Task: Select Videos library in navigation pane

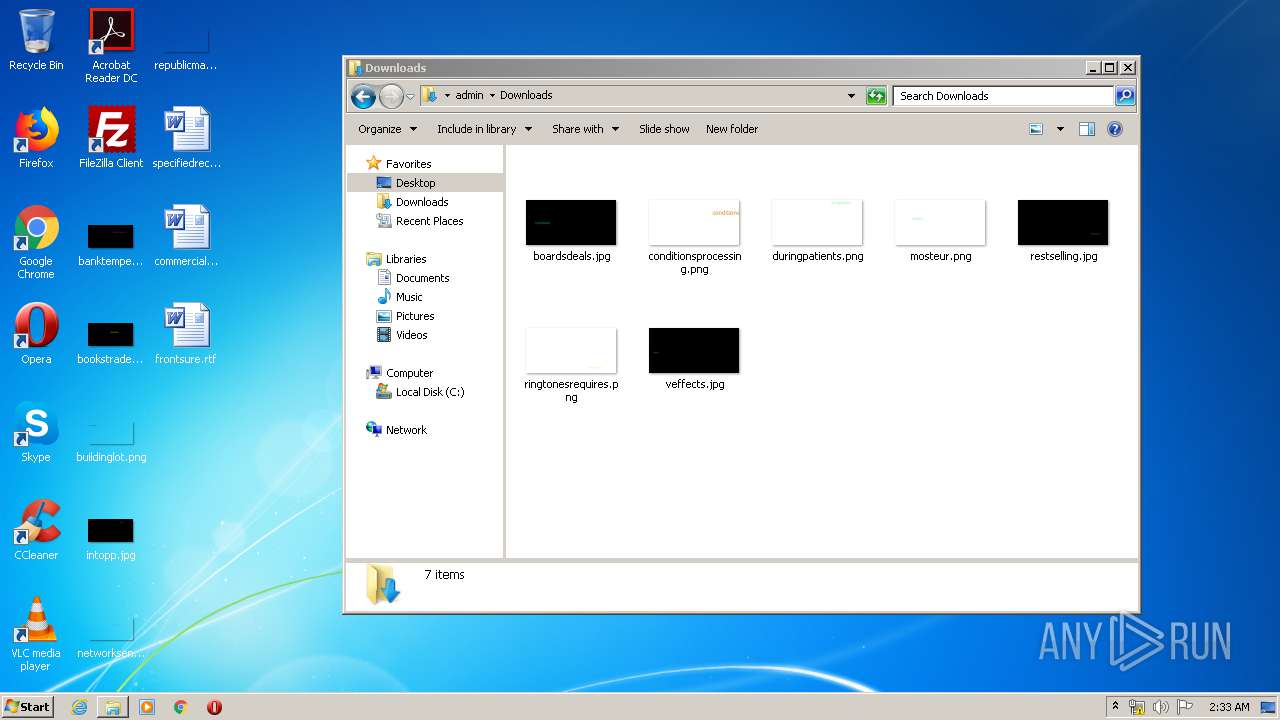Action: [411, 335]
